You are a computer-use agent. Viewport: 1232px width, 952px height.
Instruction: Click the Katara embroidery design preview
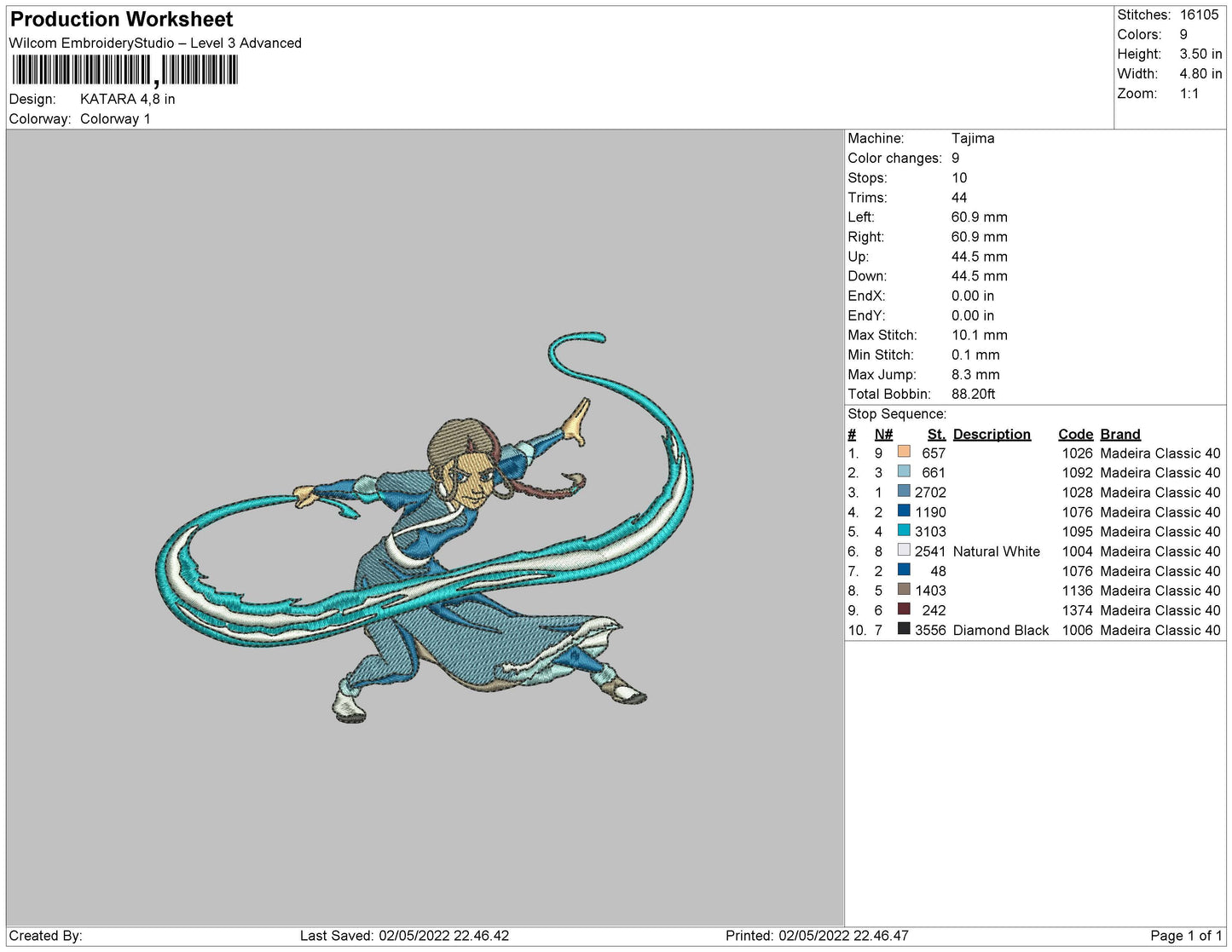(x=425, y=528)
